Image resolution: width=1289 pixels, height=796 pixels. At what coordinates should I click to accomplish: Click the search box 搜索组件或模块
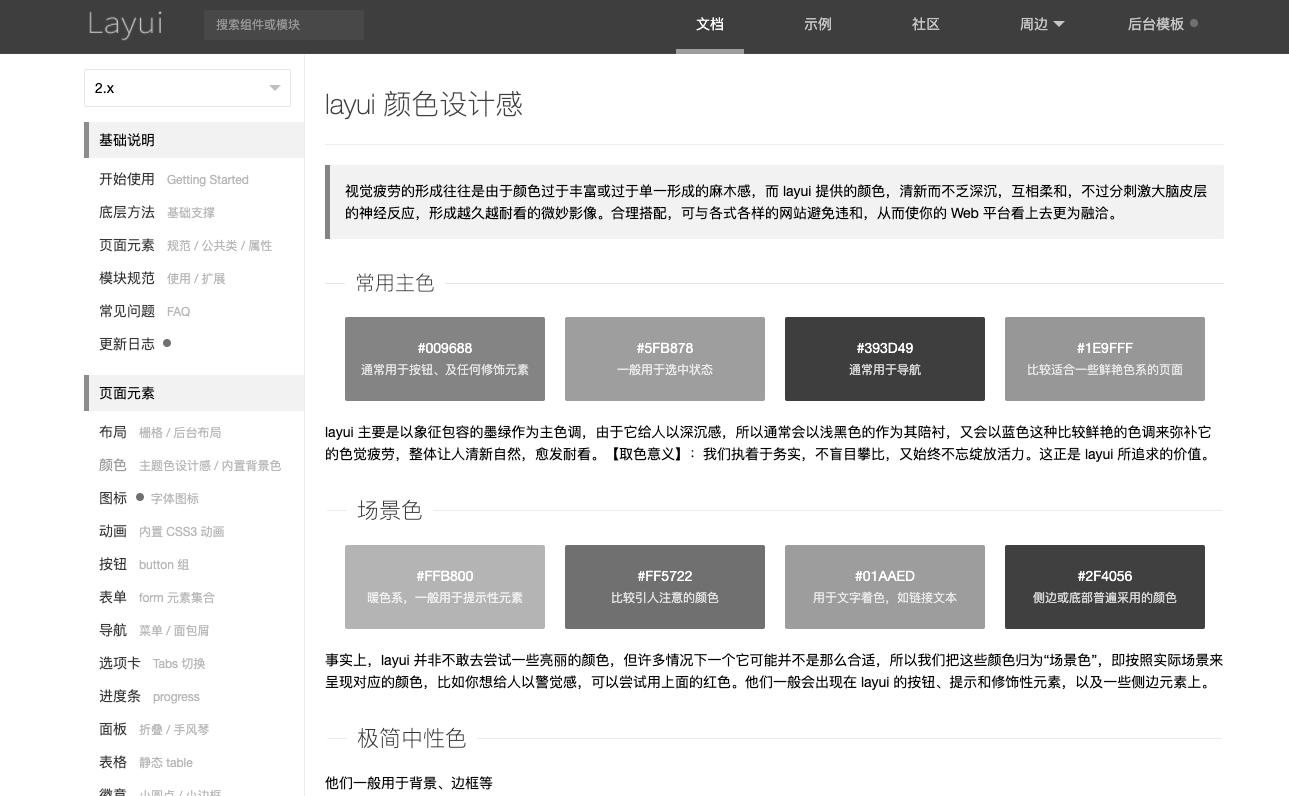284,25
